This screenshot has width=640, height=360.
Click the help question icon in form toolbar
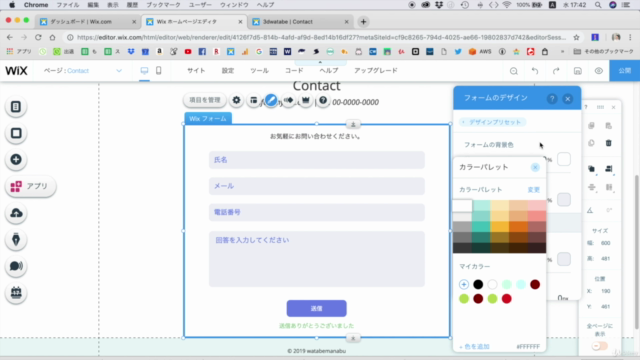323,100
